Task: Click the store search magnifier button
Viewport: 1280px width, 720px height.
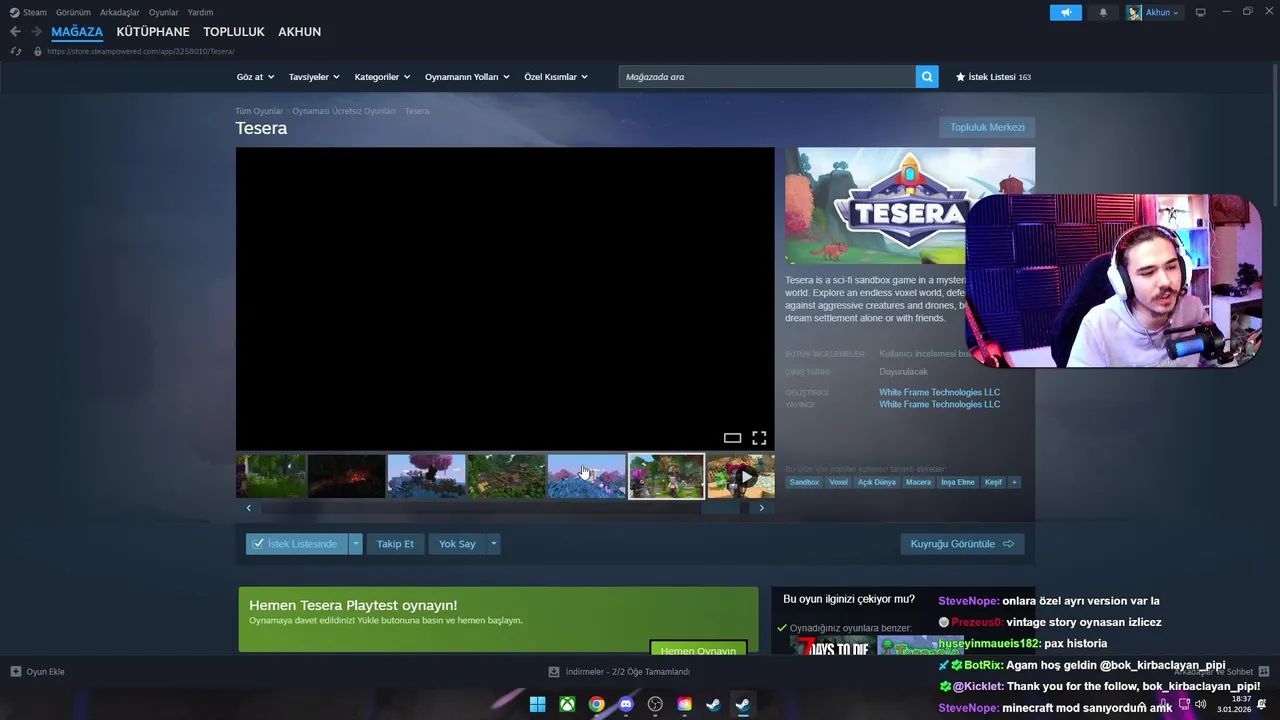Action: tap(927, 76)
